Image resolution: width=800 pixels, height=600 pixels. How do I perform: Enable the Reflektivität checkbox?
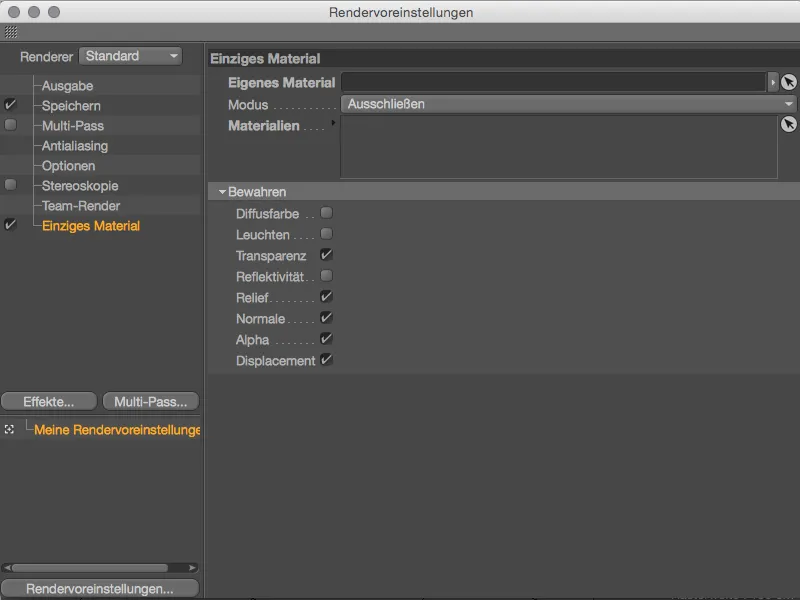tap(327, 276)
